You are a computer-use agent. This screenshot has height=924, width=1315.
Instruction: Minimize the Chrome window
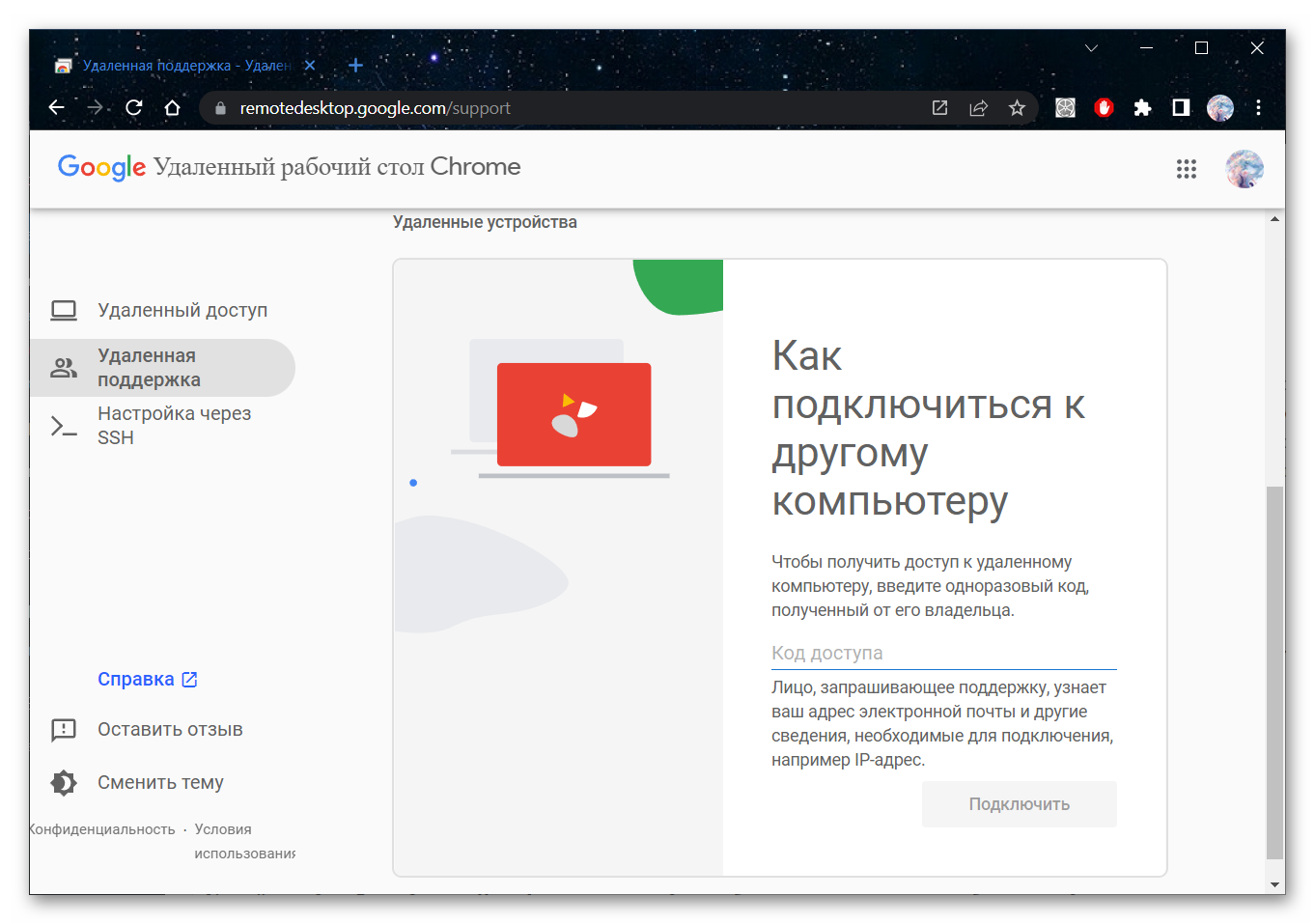1146,47
